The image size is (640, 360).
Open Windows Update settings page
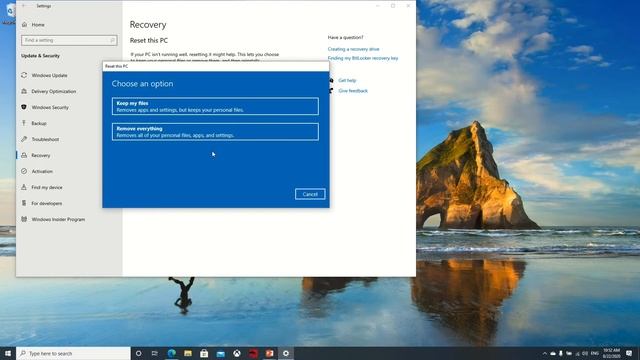(49, 76)
